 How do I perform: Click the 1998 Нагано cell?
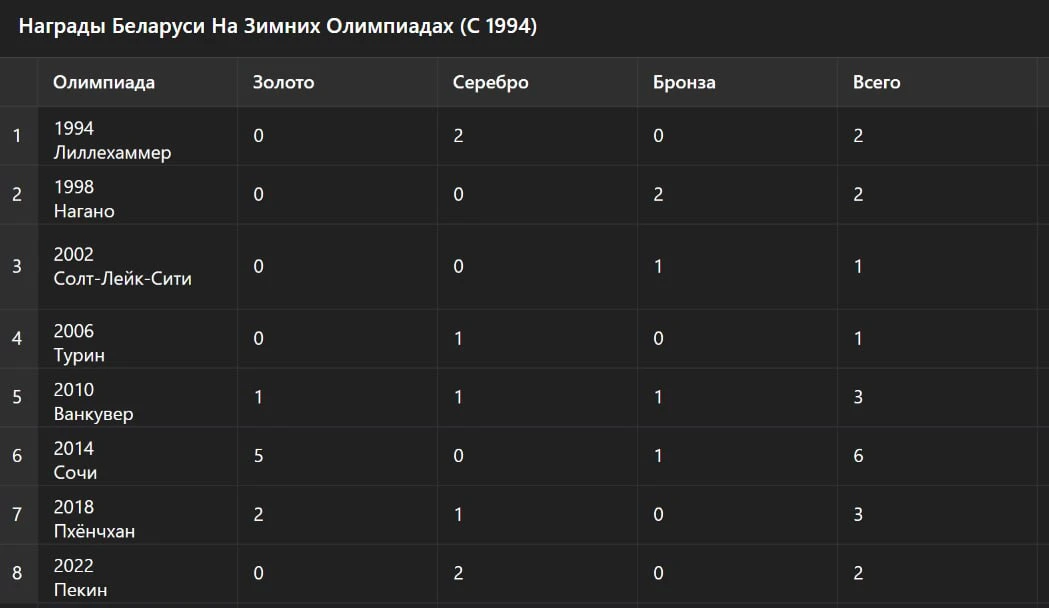pyautogui.click(x=84, y=199)
